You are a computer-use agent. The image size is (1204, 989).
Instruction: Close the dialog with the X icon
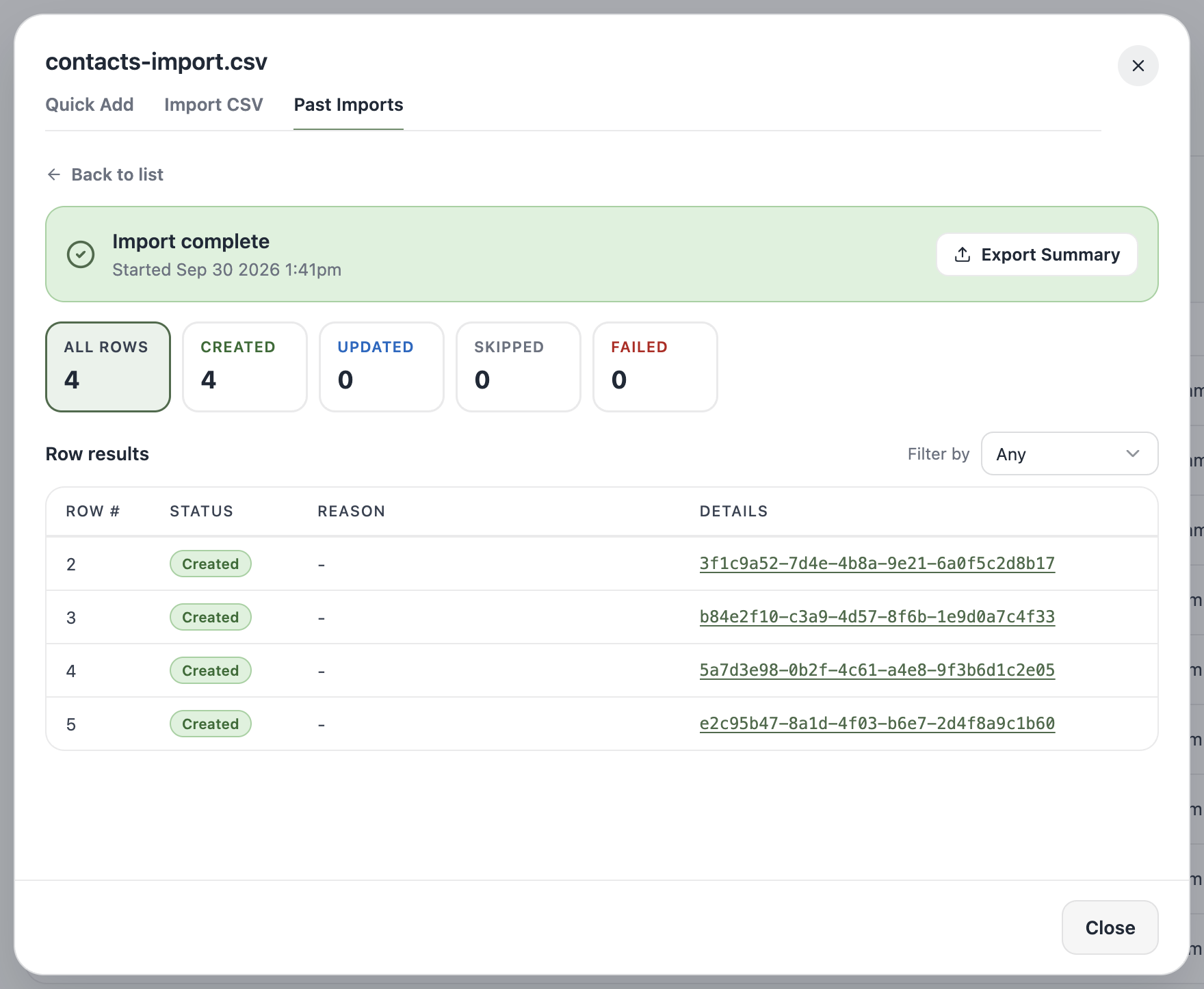pyautogui.click(x=1138, y=66)
